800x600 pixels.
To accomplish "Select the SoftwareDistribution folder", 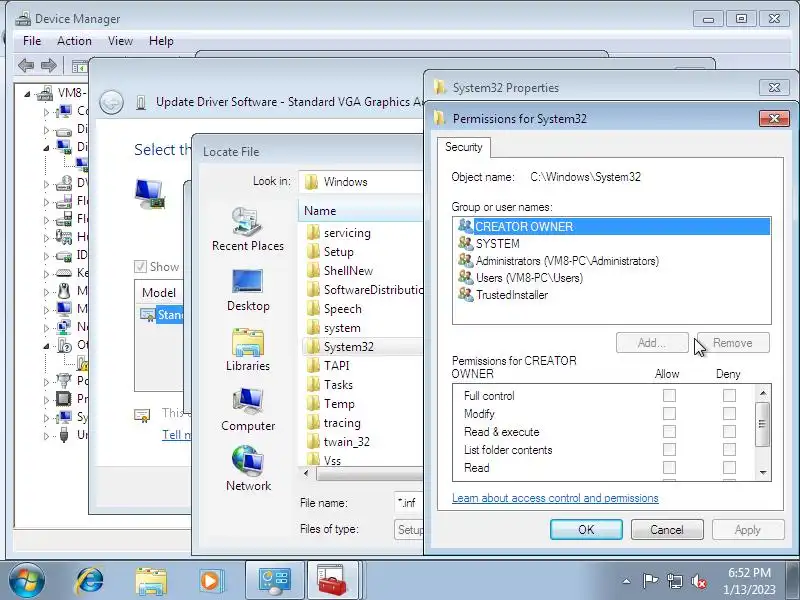I will 364,290.
